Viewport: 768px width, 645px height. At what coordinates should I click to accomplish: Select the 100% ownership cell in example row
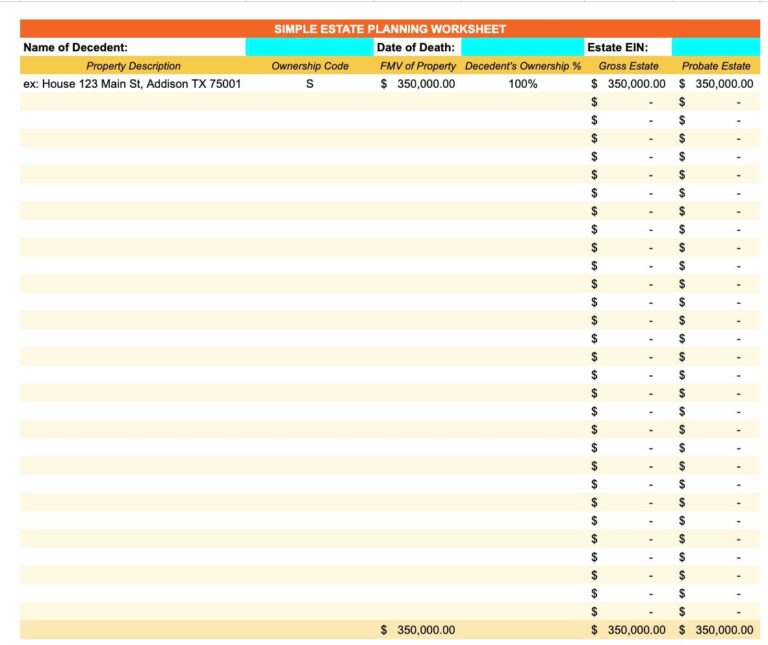click(x=523, y=84)
